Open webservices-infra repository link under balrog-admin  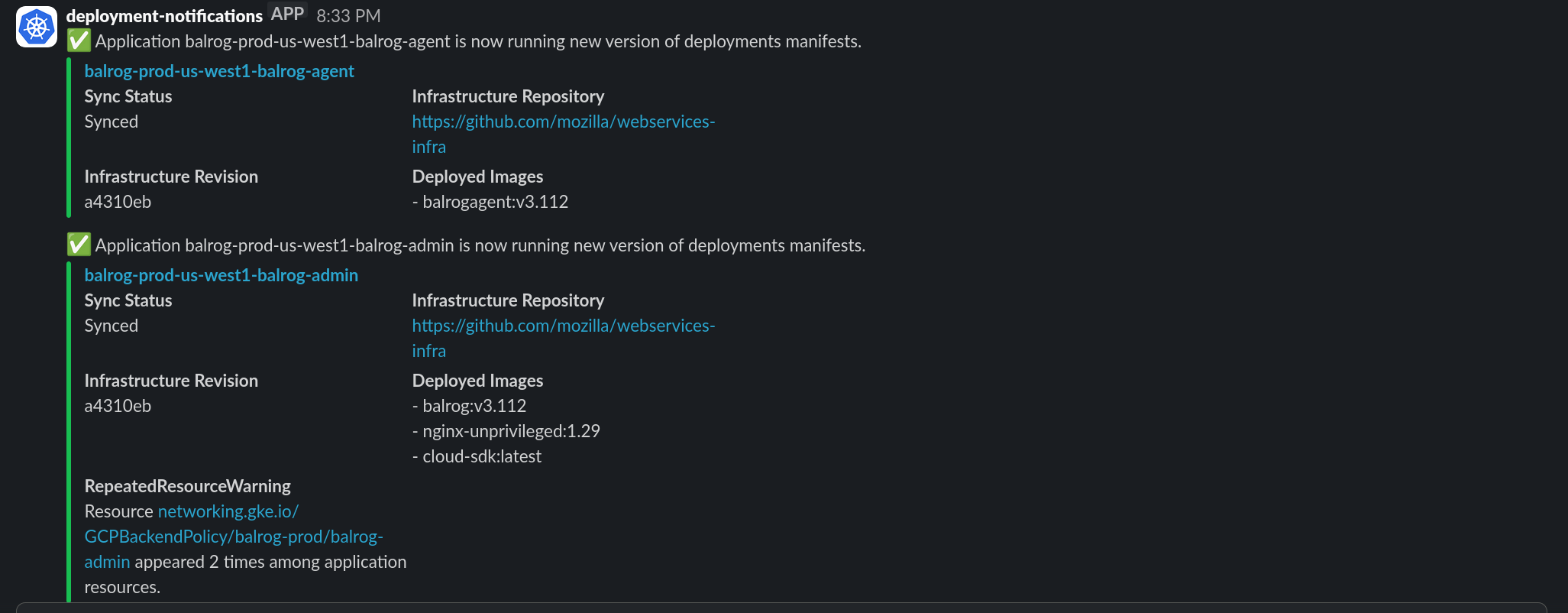pyautogui.click(x=563, y=338)
